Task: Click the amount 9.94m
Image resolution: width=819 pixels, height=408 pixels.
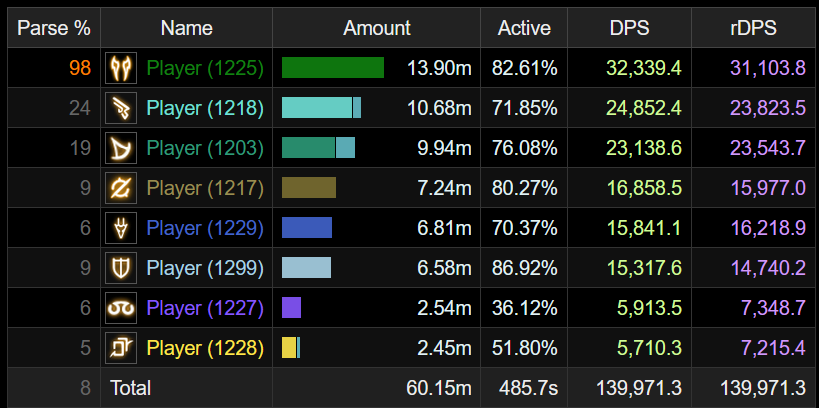Action: [x=444, y=148]
